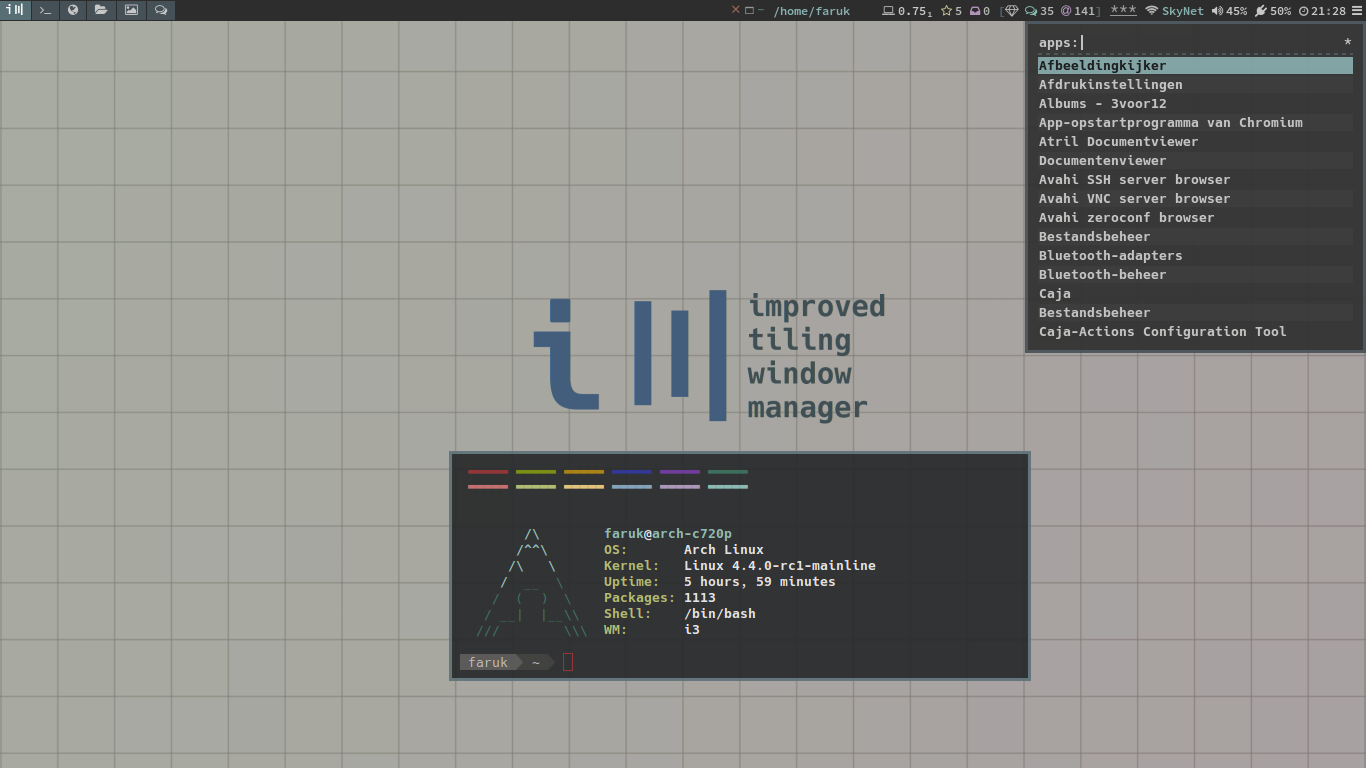Click the clock showing 21:28
Screen dimensions: 1366x768
[1322, 11]
